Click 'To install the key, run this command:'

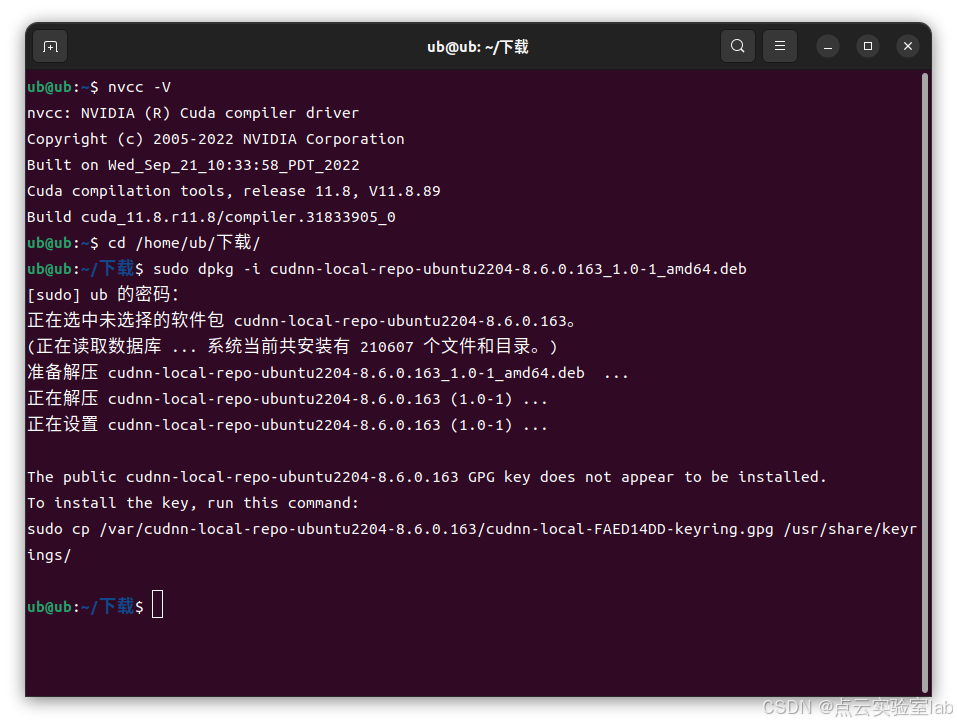[x=193, y=503]
